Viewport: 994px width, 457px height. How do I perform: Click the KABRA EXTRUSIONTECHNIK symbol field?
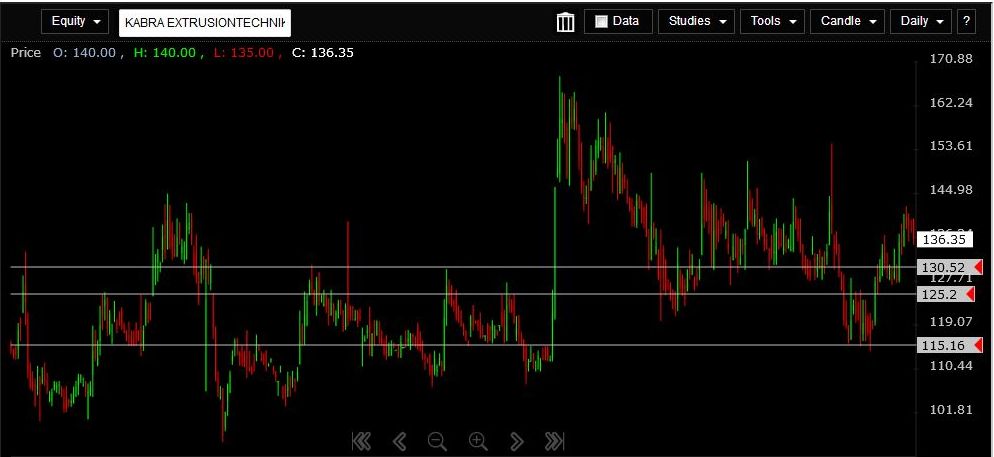tap(205, 22)
